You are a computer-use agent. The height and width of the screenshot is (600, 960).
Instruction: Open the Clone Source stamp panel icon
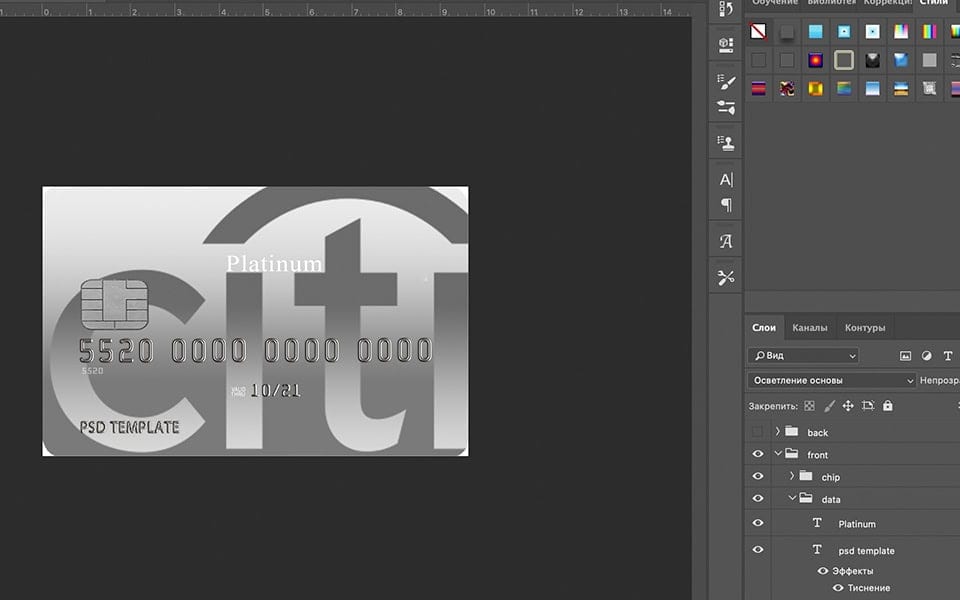726,143
